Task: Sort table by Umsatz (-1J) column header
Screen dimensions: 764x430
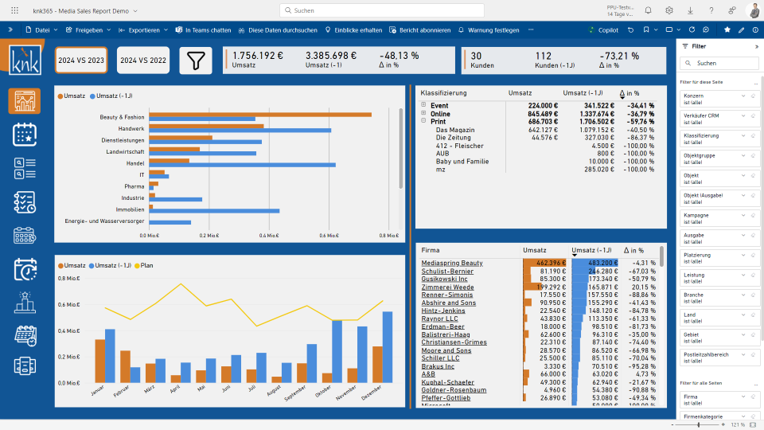Action: 591,250
